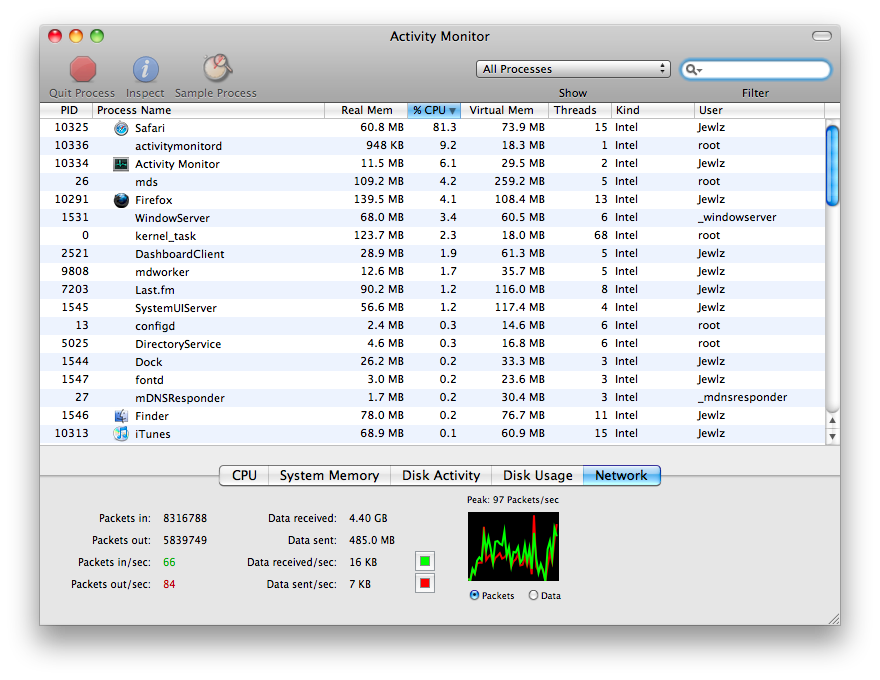Select the DirectoryService process row

433,343
